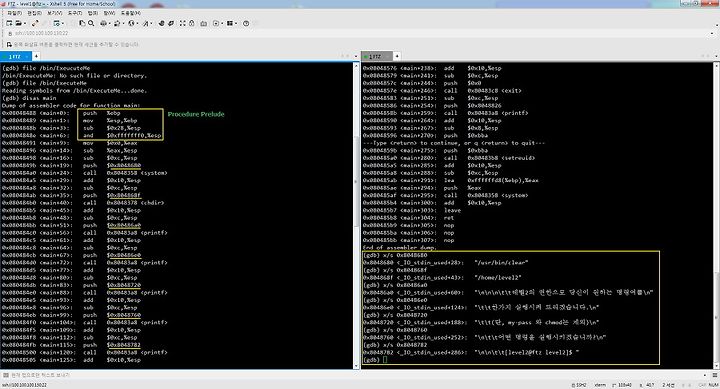Toggle full screen mode icon

tap(182, 23)
